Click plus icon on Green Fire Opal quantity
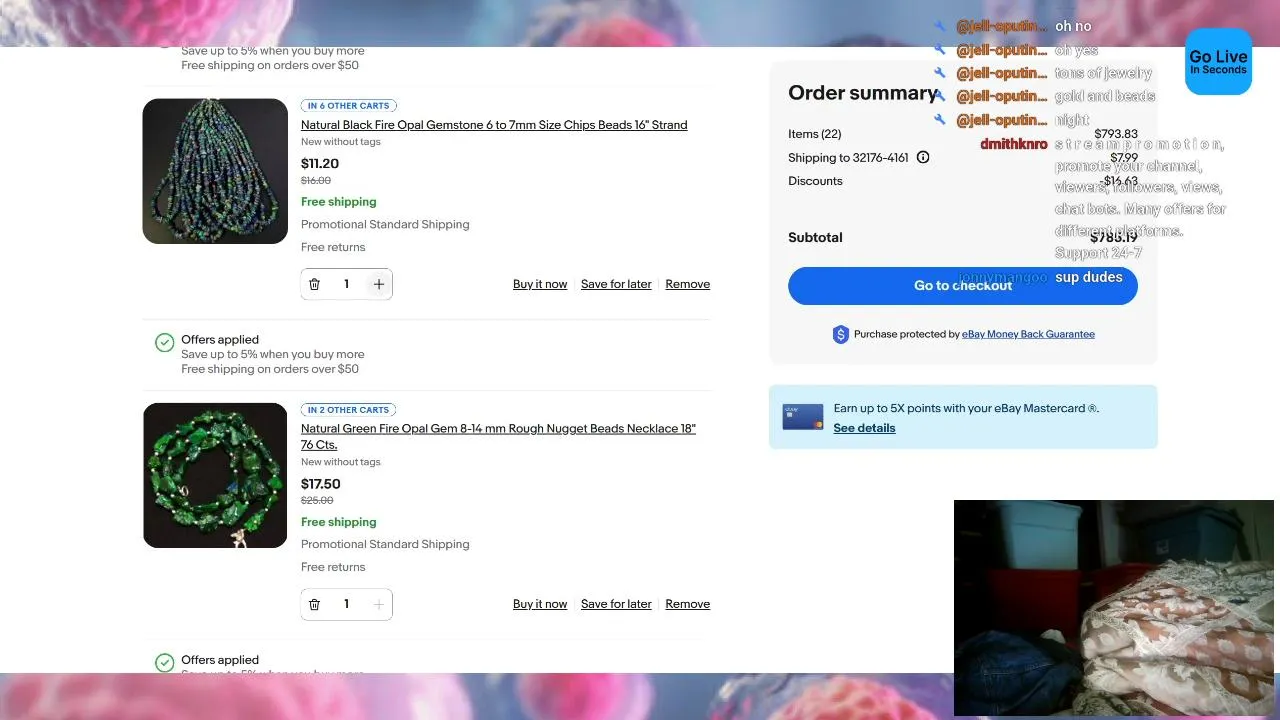This screenshot has height=720, width=1280. coord(379,604)
